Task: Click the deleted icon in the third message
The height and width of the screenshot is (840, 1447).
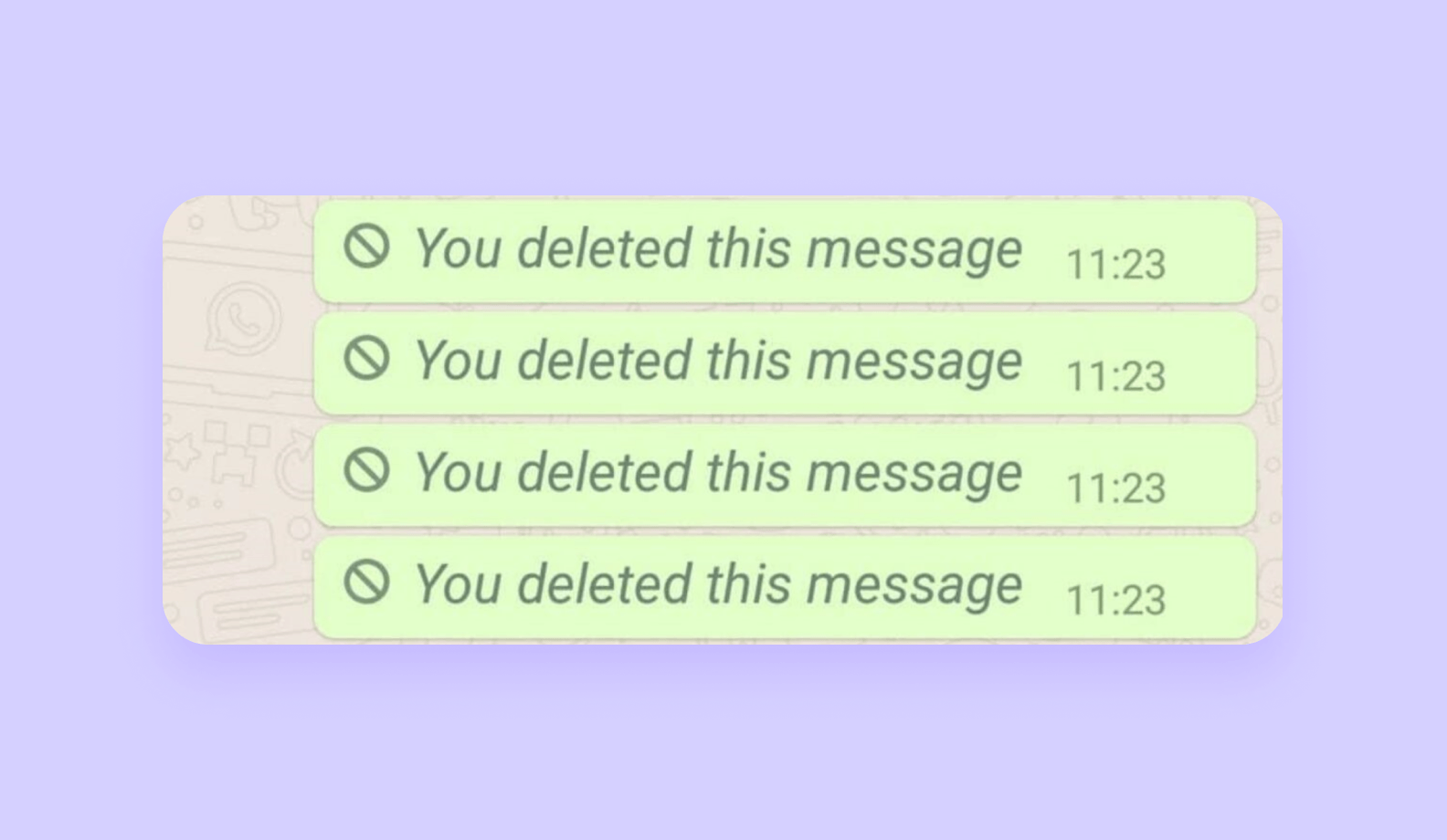Action: [x=367, y=470]
